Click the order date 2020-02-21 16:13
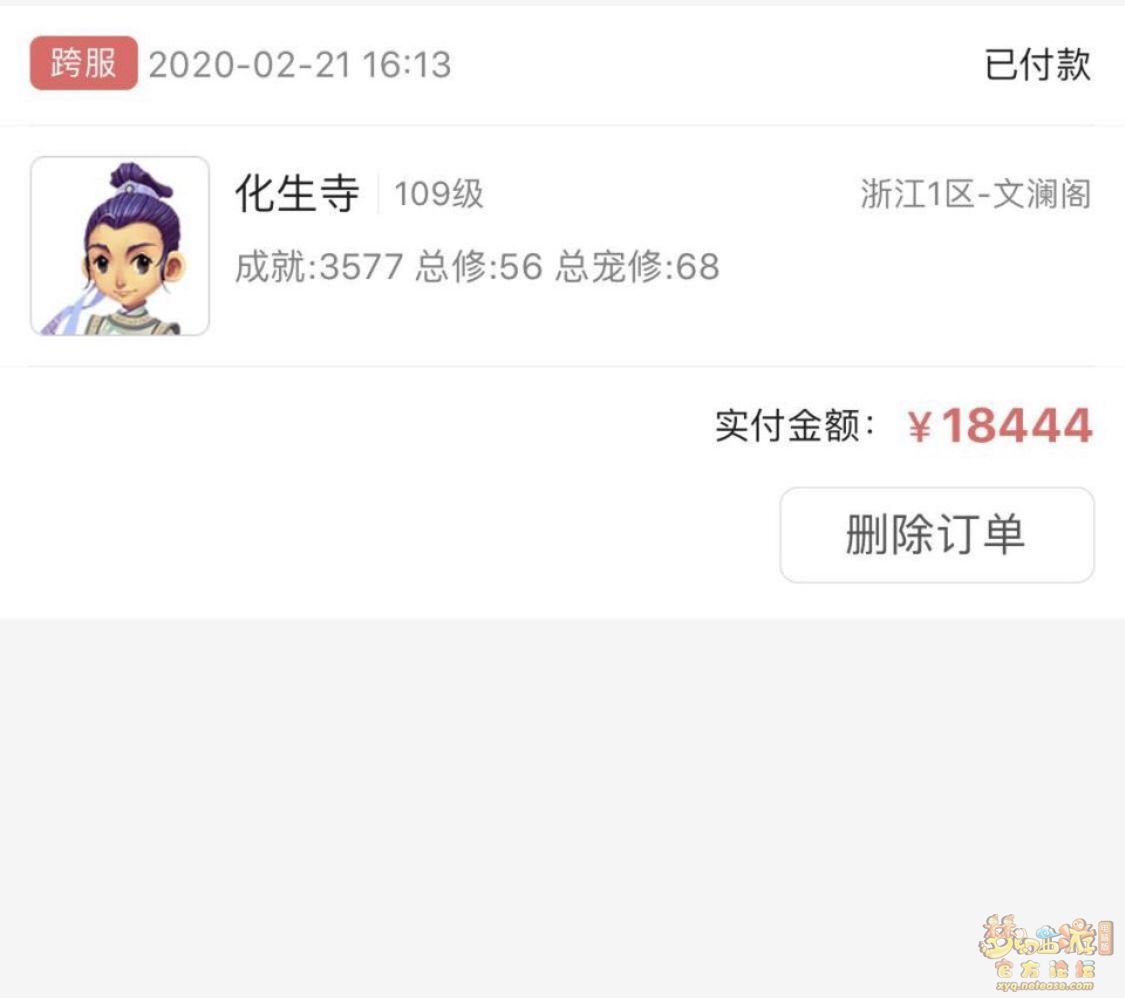Screen dimensions: 1125x998 click(x=300, y=65)
